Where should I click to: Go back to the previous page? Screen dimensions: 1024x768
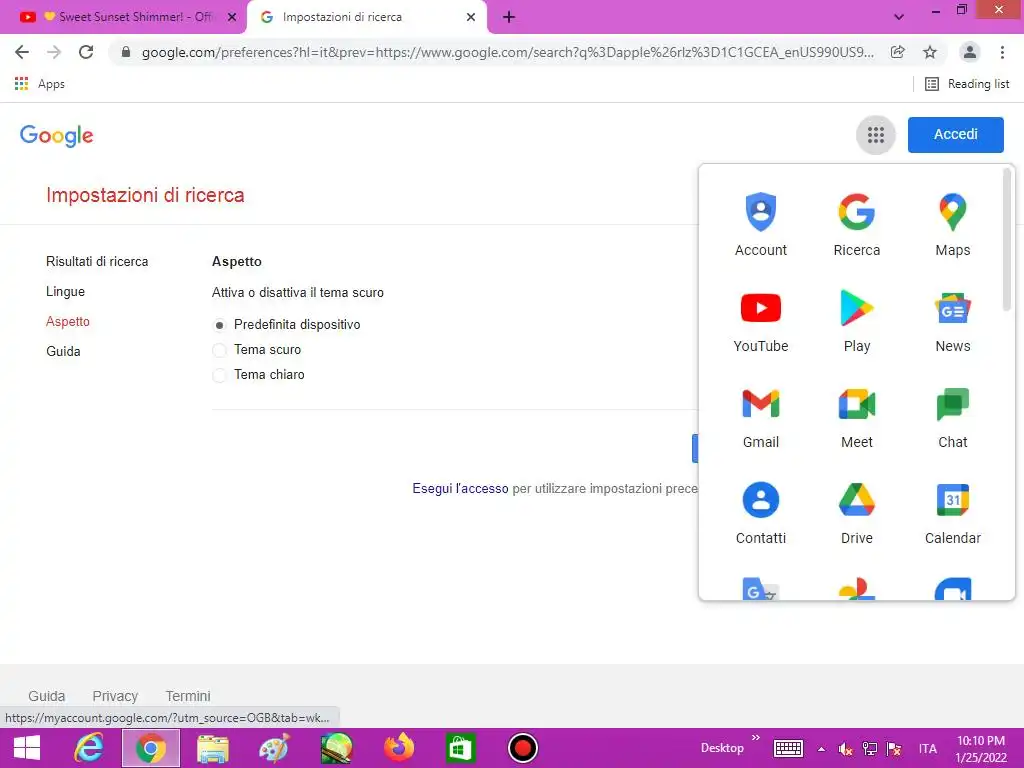[x=22, y=52]
